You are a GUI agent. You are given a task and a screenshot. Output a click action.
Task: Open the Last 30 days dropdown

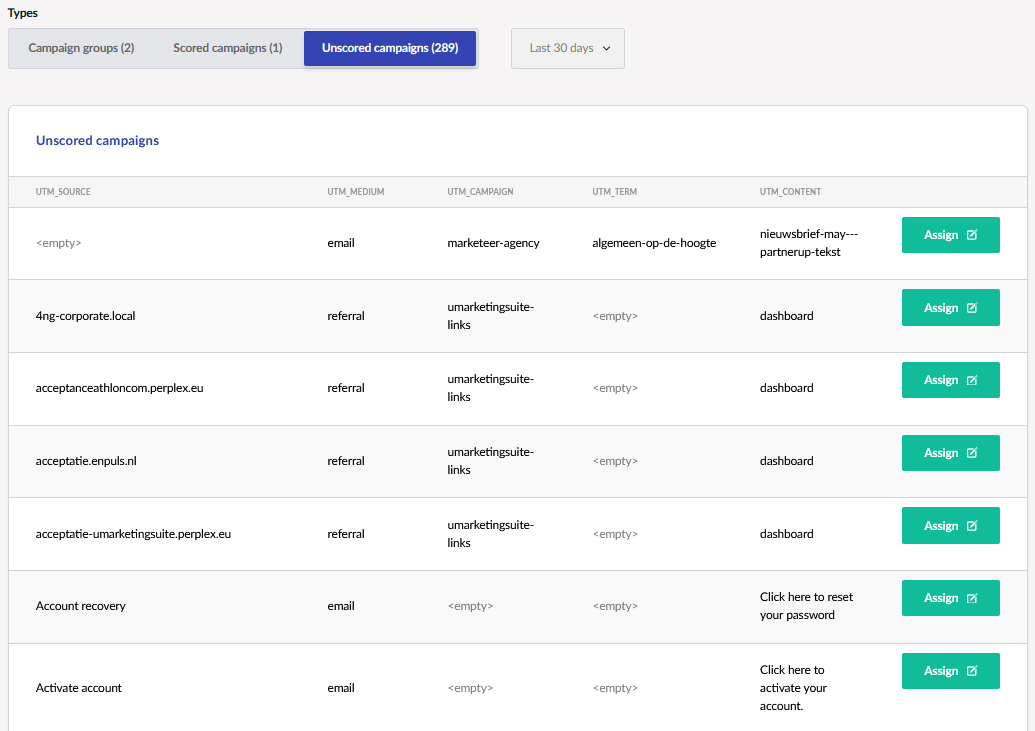pyautogui.click(x=568, y=48)
